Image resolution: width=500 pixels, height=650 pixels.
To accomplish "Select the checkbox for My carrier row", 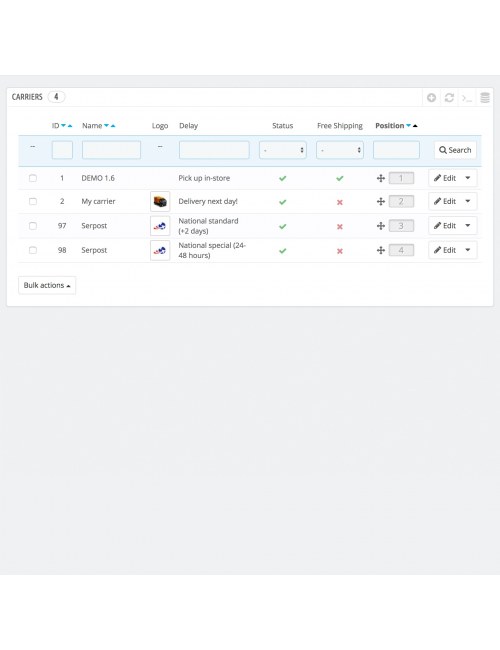I will tap(33, 201).
